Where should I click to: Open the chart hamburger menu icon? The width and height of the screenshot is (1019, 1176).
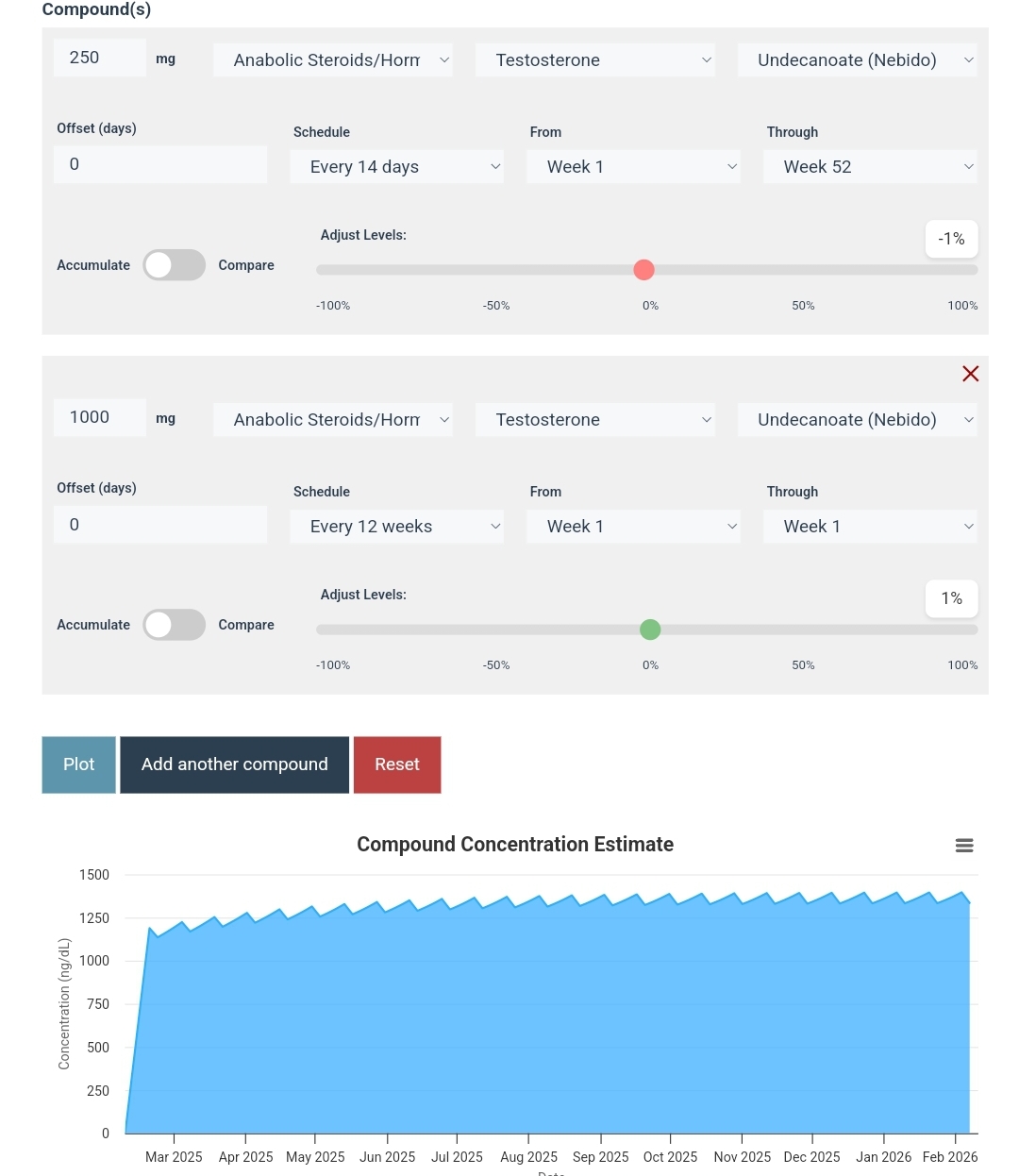pyautogui.click(x=963, y=846)
